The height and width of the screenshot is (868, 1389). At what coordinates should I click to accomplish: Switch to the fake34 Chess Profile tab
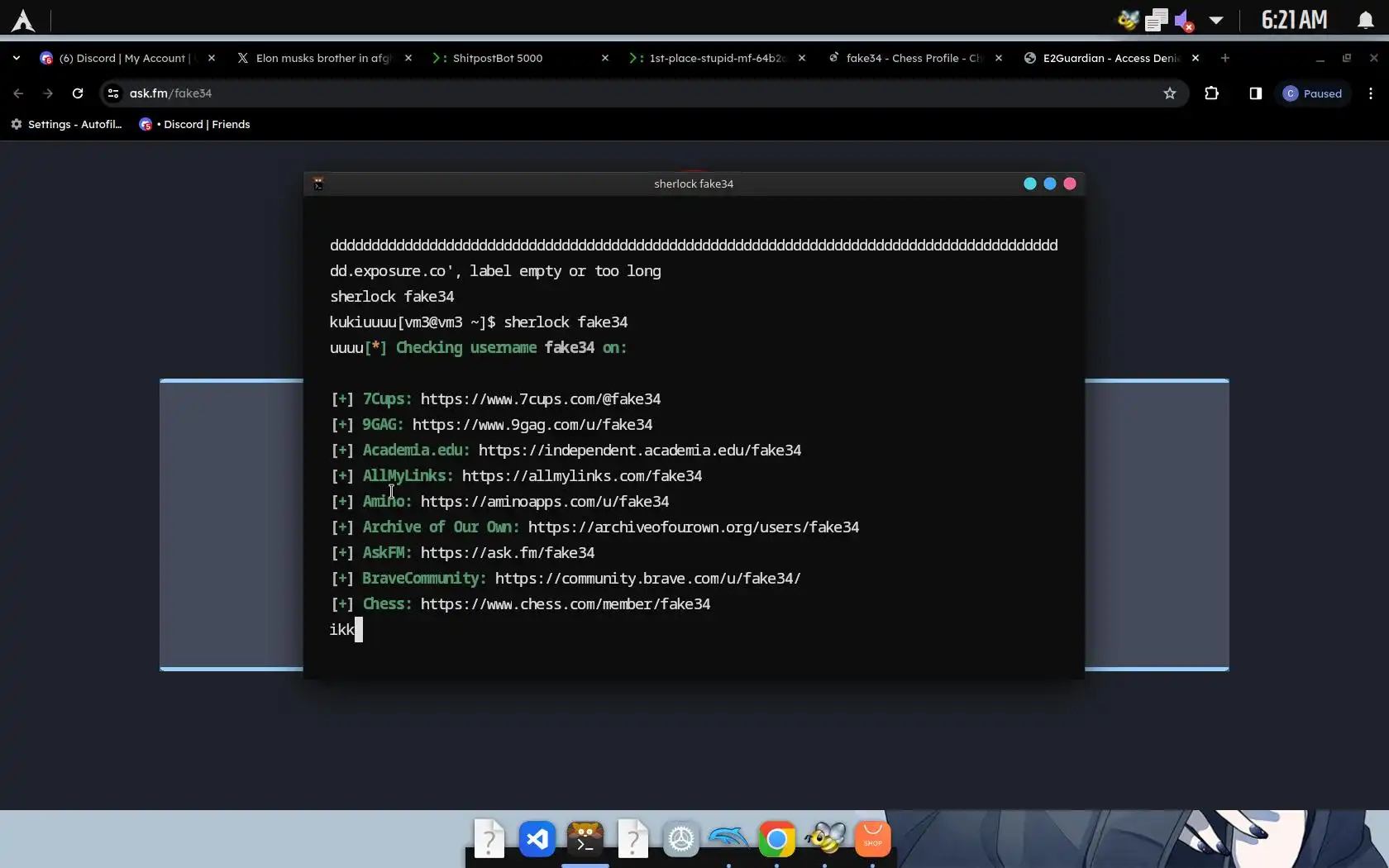(x=914, y=58)
